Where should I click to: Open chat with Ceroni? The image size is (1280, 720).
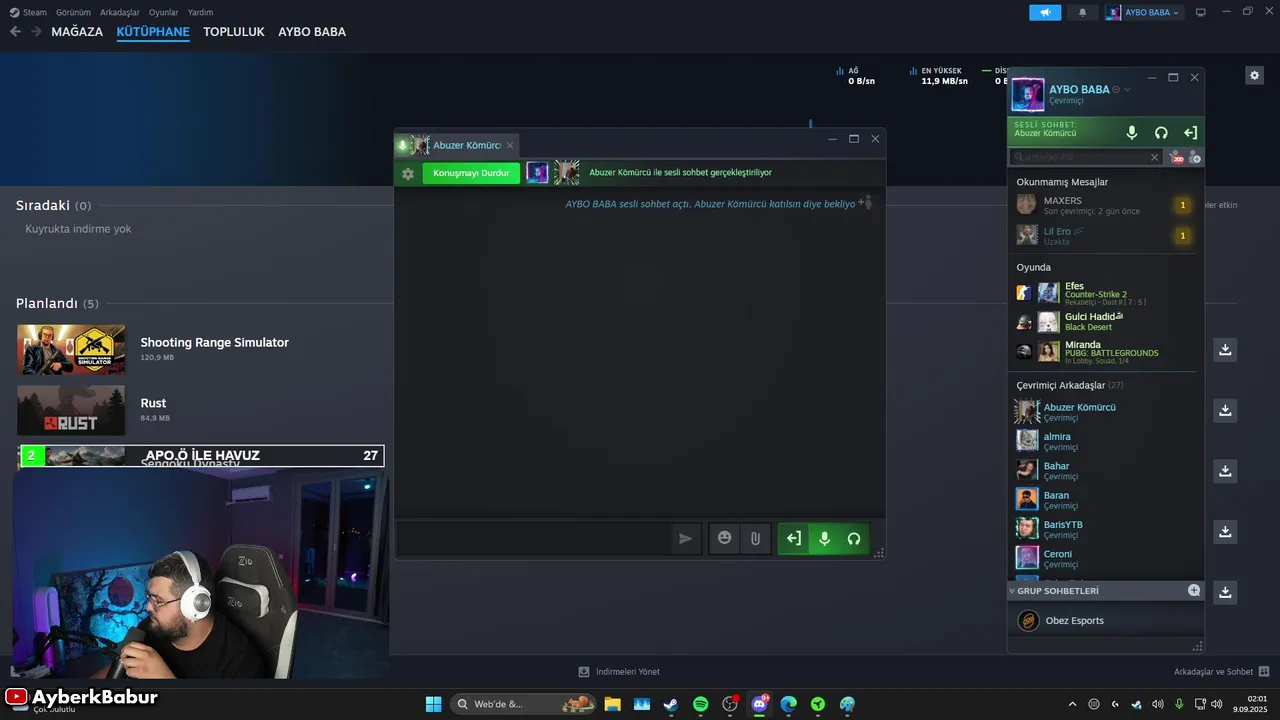(x=1105, y=558)
